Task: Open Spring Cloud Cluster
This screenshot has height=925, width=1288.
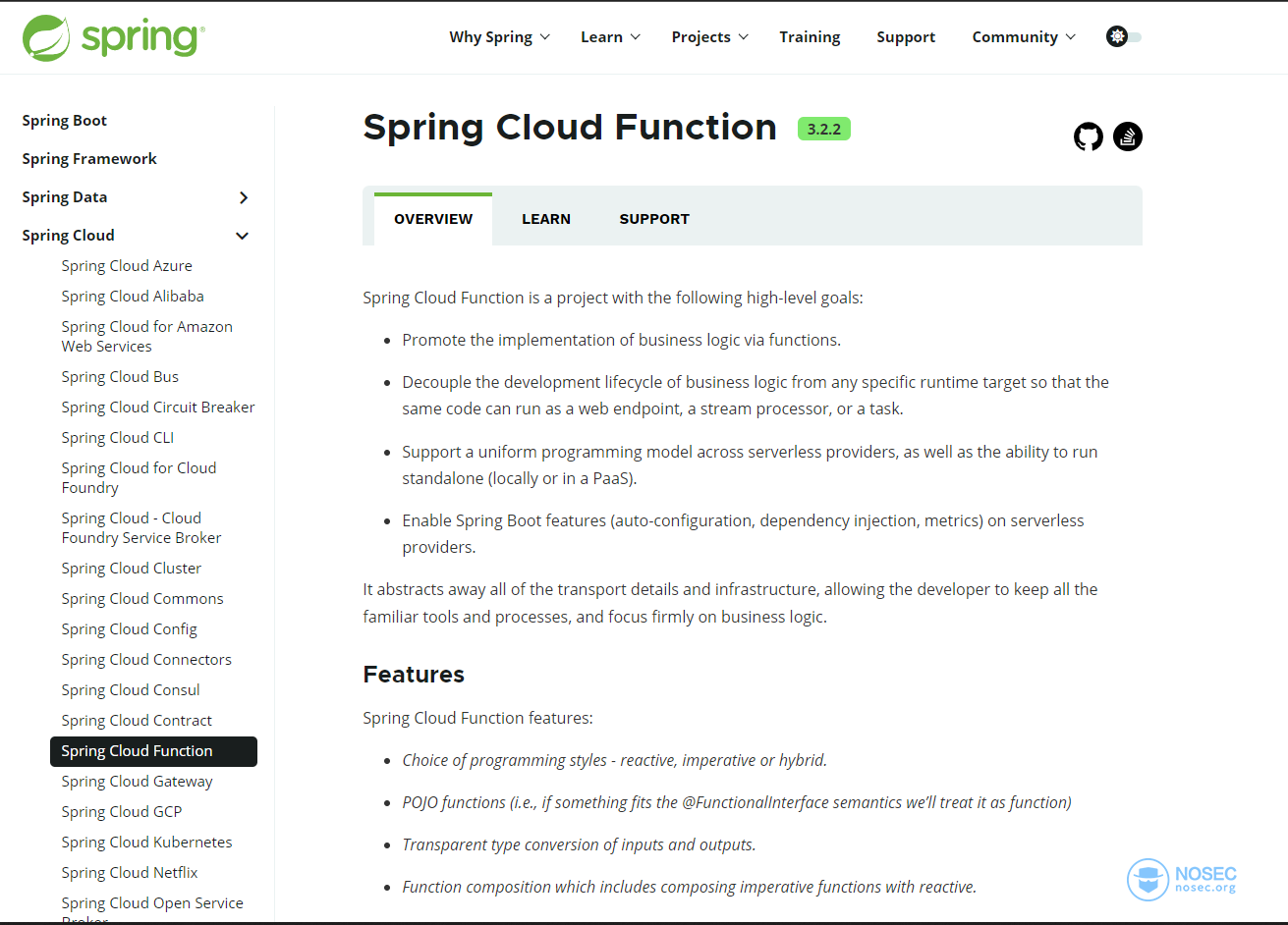Action: coord(132,569)
